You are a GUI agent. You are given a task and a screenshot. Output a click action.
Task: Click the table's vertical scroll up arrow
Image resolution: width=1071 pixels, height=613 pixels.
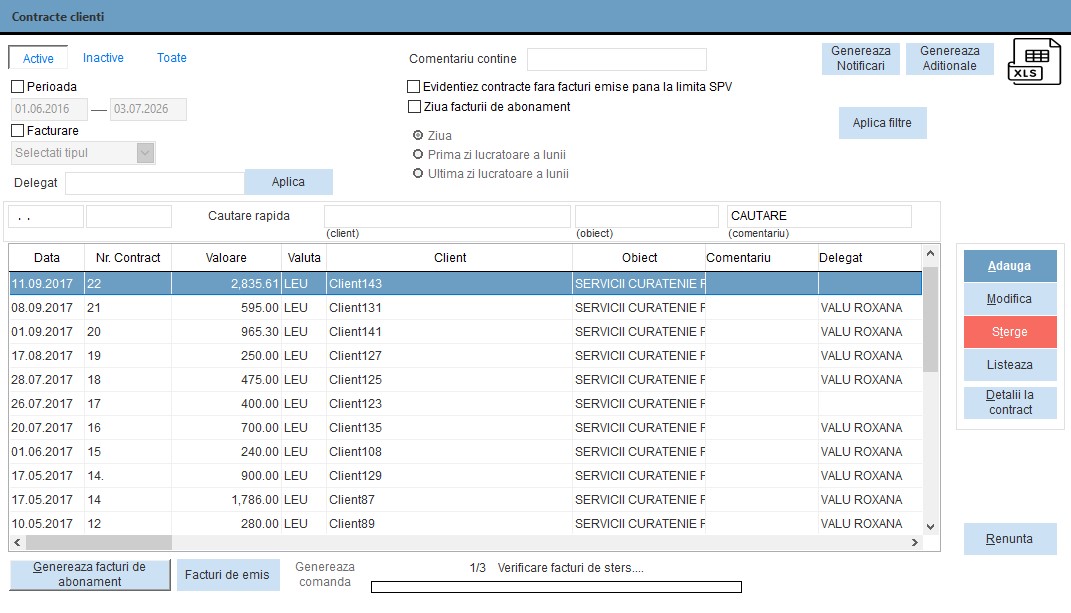pos(930,254)
